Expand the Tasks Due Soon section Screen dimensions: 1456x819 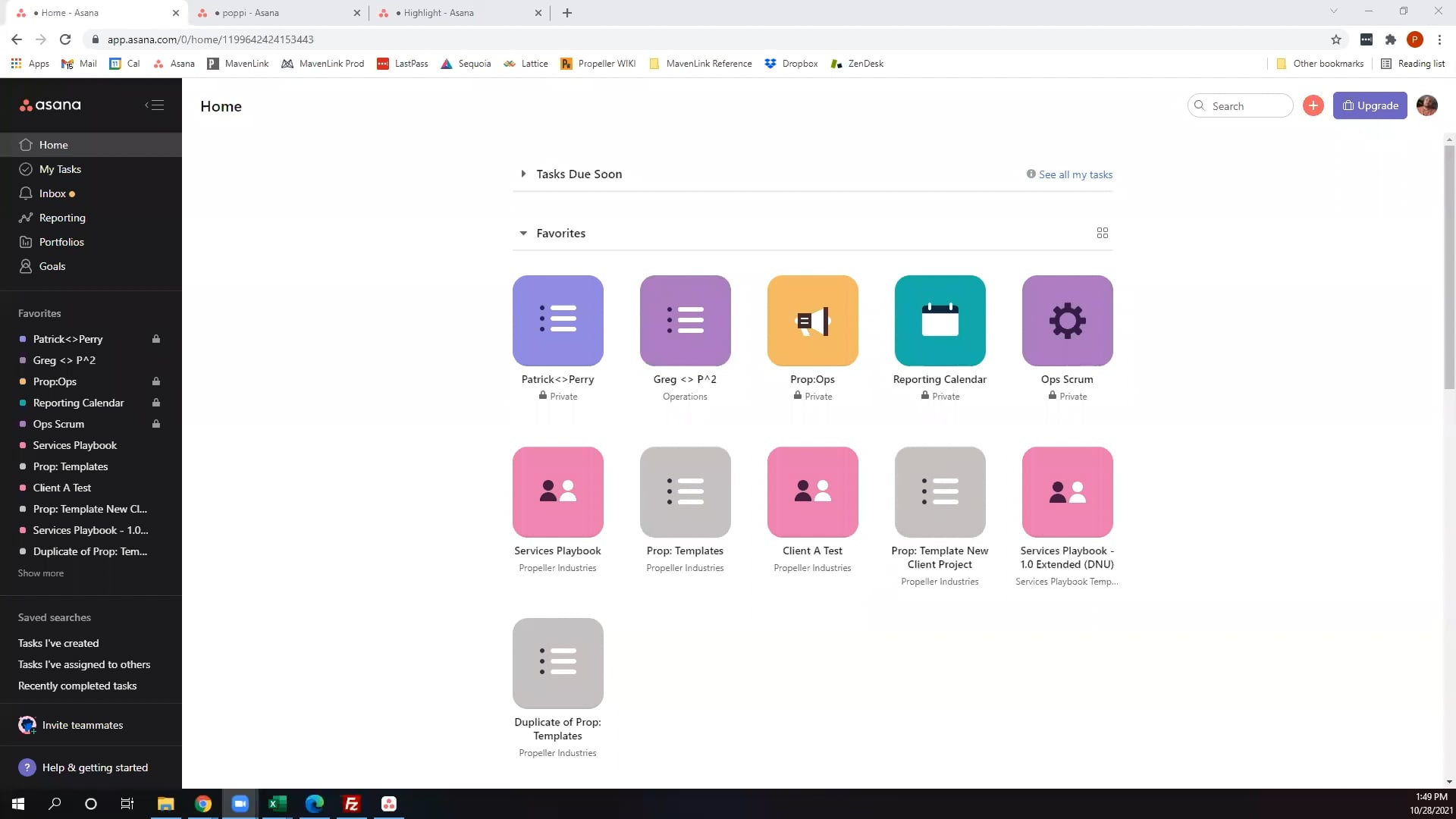[x=523, y=174]
